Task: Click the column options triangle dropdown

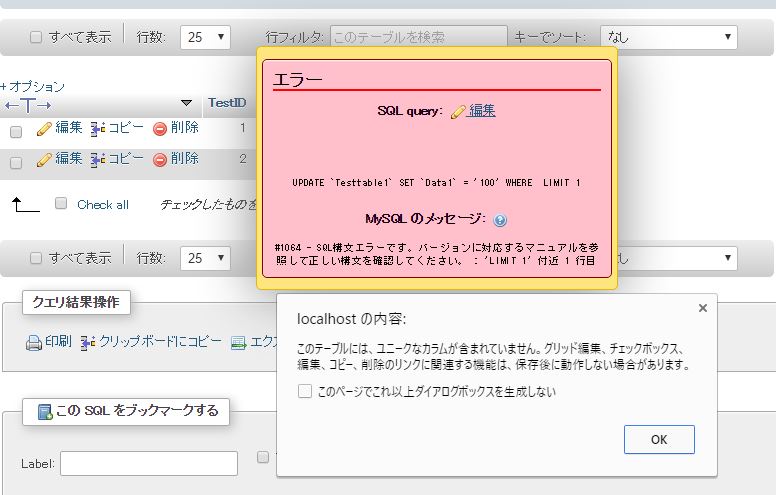Action: click(186, 103)
